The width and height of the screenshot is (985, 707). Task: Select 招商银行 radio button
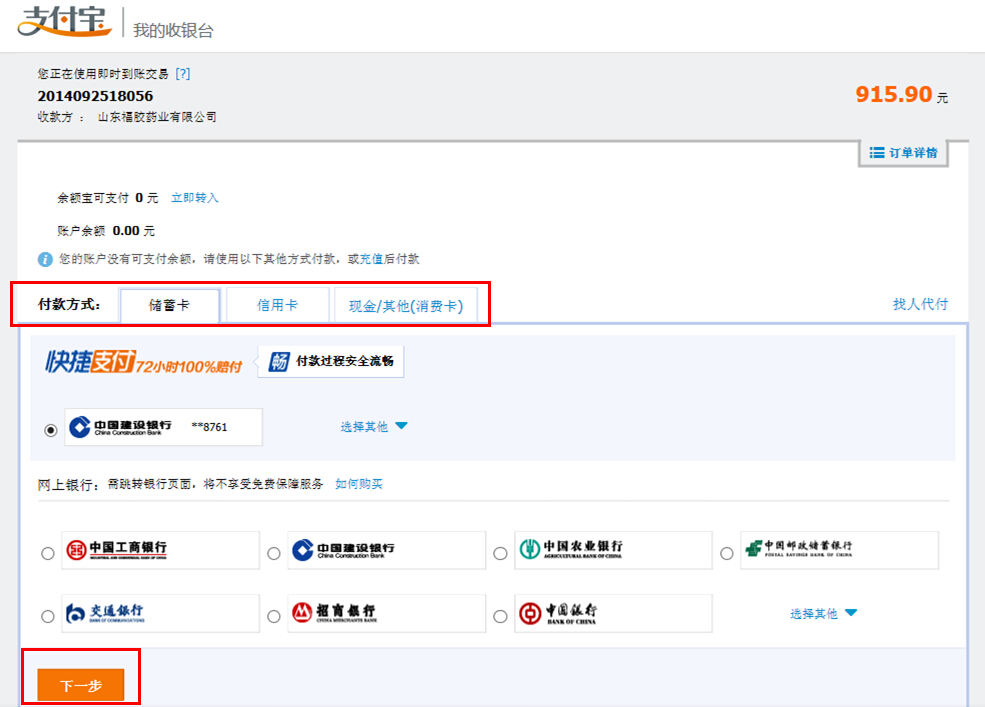(x=274, y=617)
